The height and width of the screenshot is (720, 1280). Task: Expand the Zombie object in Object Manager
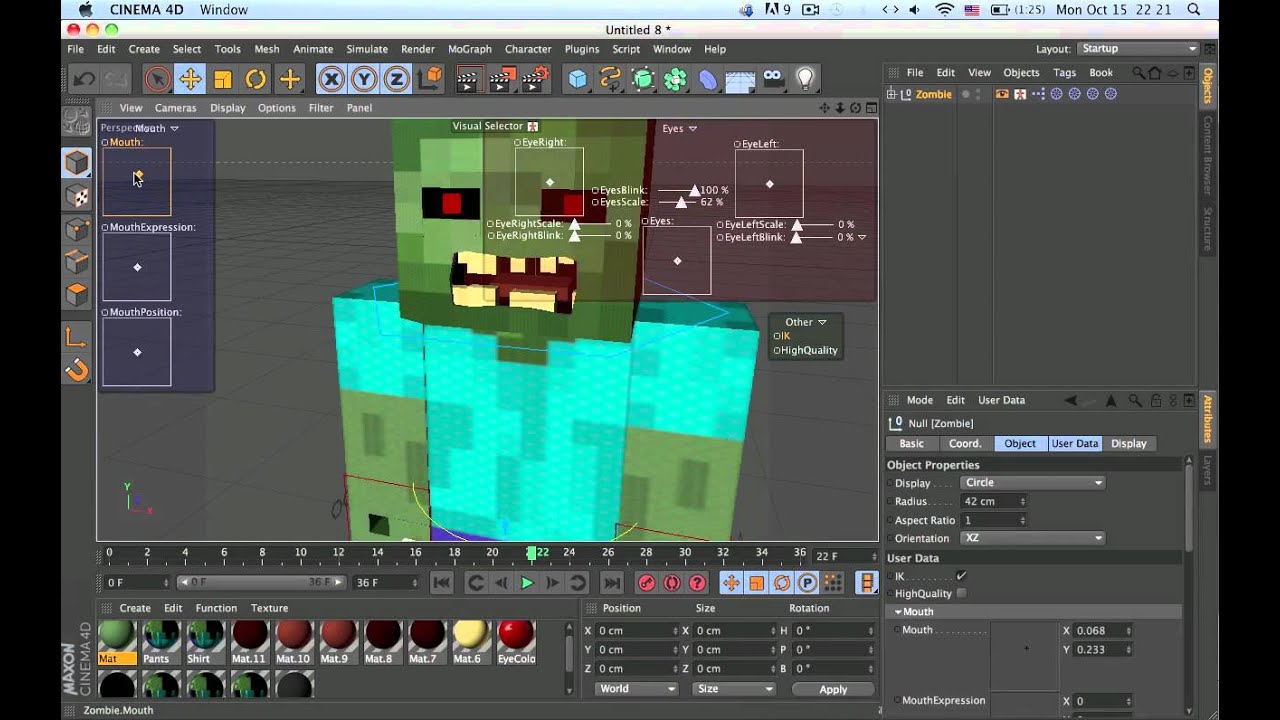(891, 94)
